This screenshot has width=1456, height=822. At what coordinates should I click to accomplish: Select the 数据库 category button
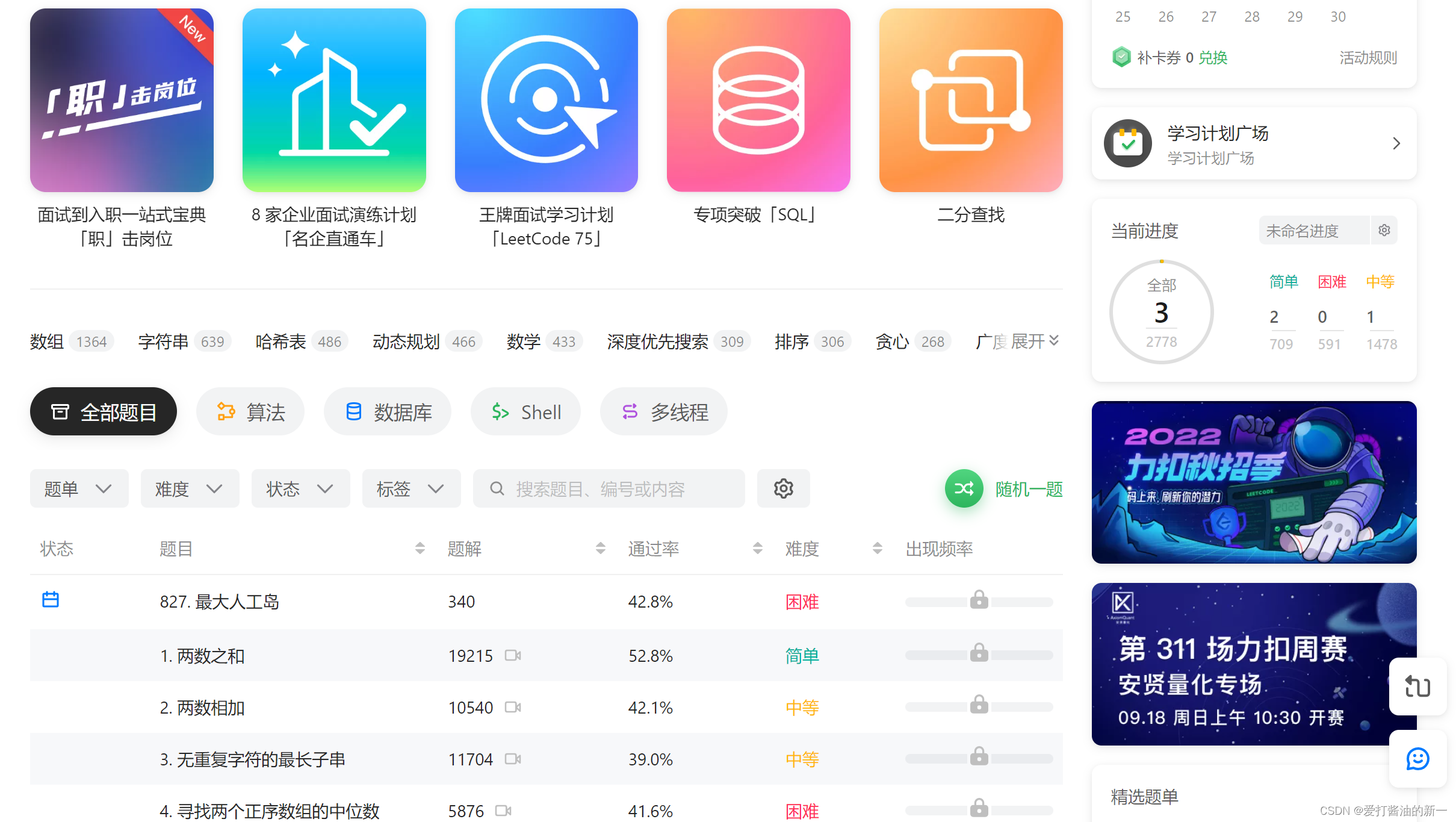pos(388,412)
